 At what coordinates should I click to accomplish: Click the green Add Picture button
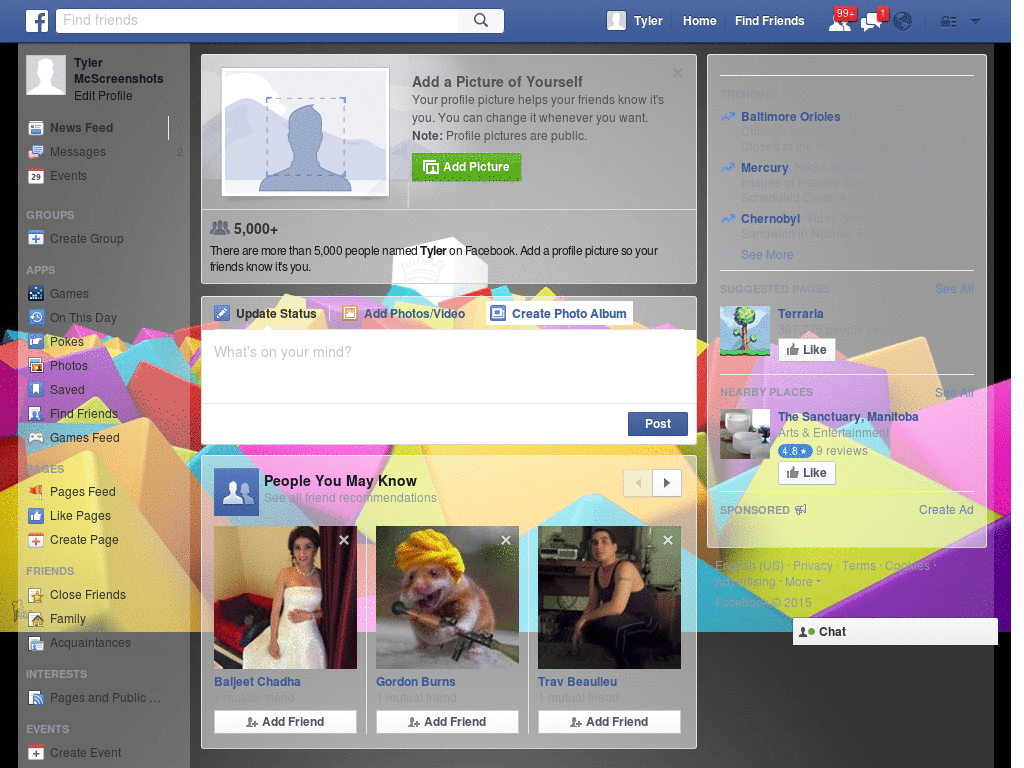(466, 167)
